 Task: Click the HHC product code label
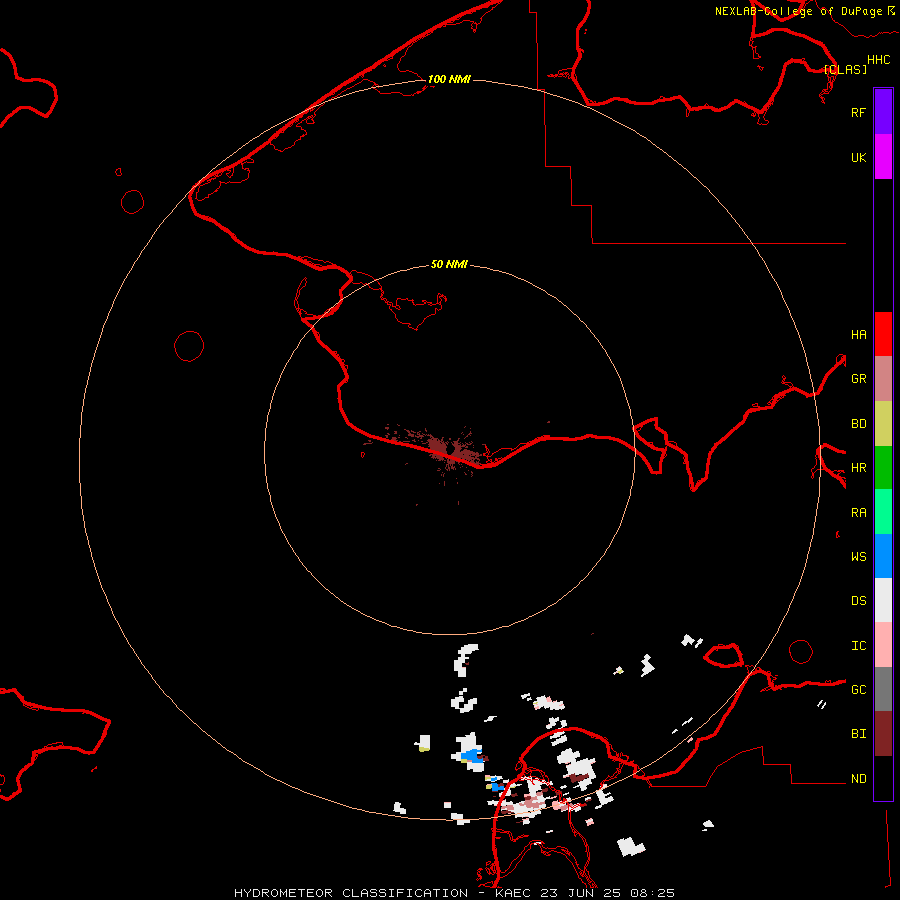click(x=879, y=60)
